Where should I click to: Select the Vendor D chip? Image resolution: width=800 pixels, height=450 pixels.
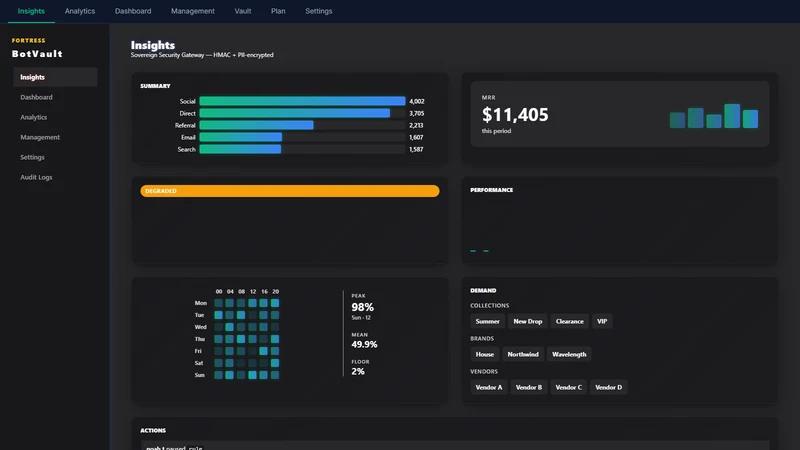(x=609, y=387)
